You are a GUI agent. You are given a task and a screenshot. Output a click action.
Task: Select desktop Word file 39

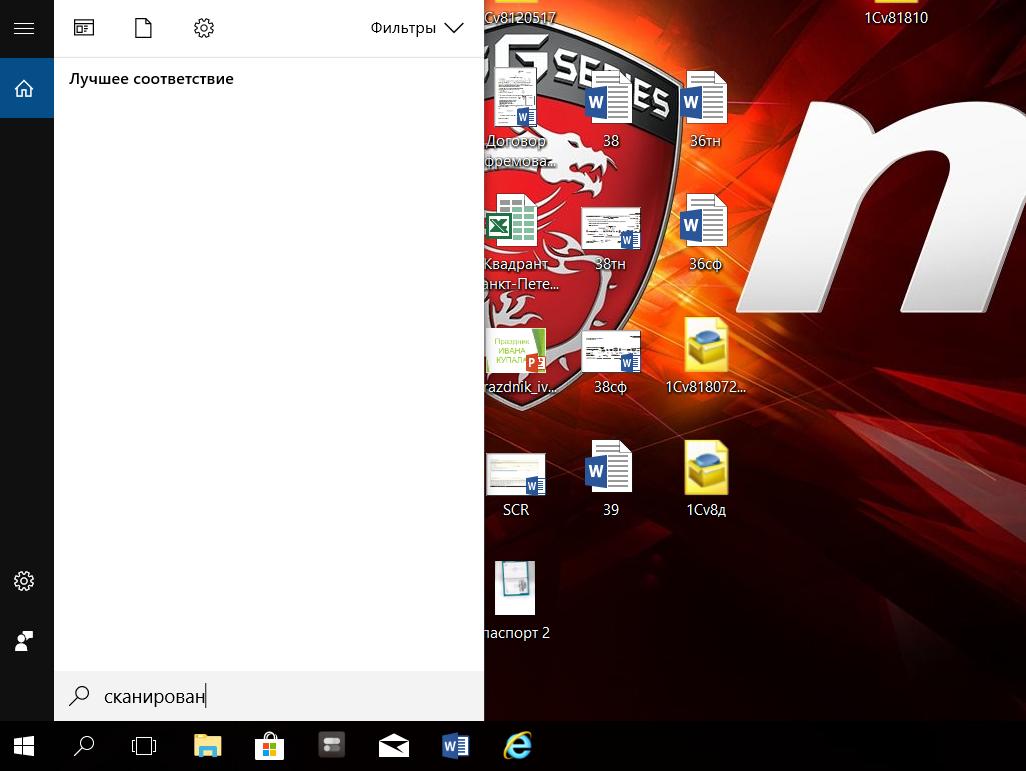610,478
